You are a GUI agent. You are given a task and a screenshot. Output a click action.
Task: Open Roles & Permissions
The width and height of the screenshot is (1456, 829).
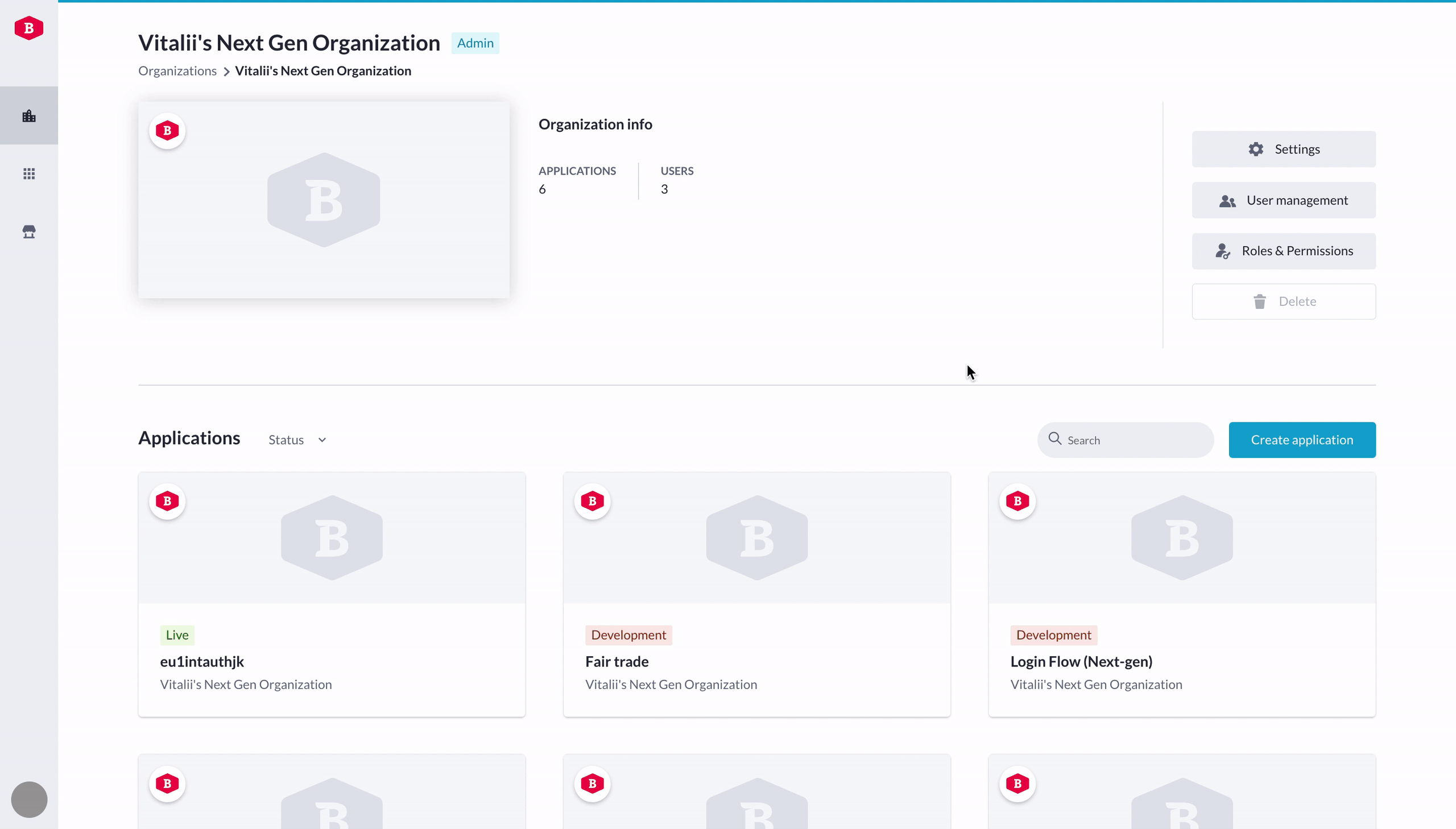pos(1284,251)
